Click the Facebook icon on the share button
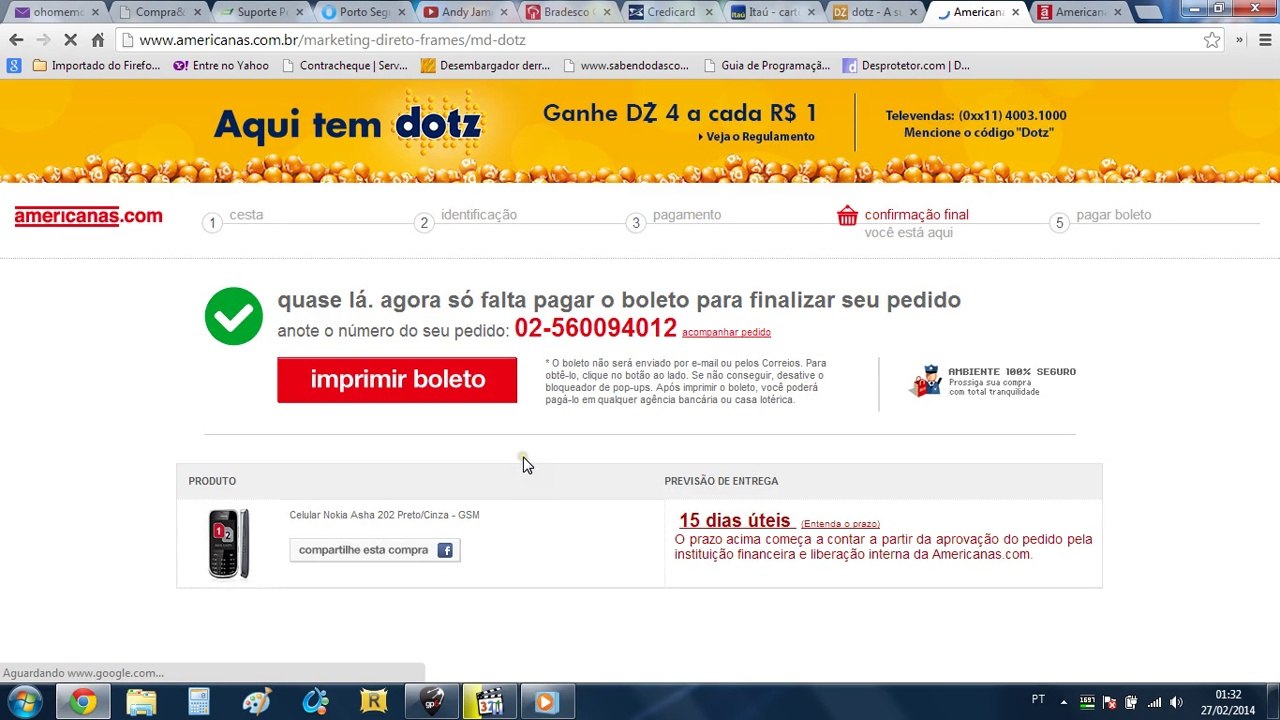The image size is (1280, 720). click(x=445, y=550)
